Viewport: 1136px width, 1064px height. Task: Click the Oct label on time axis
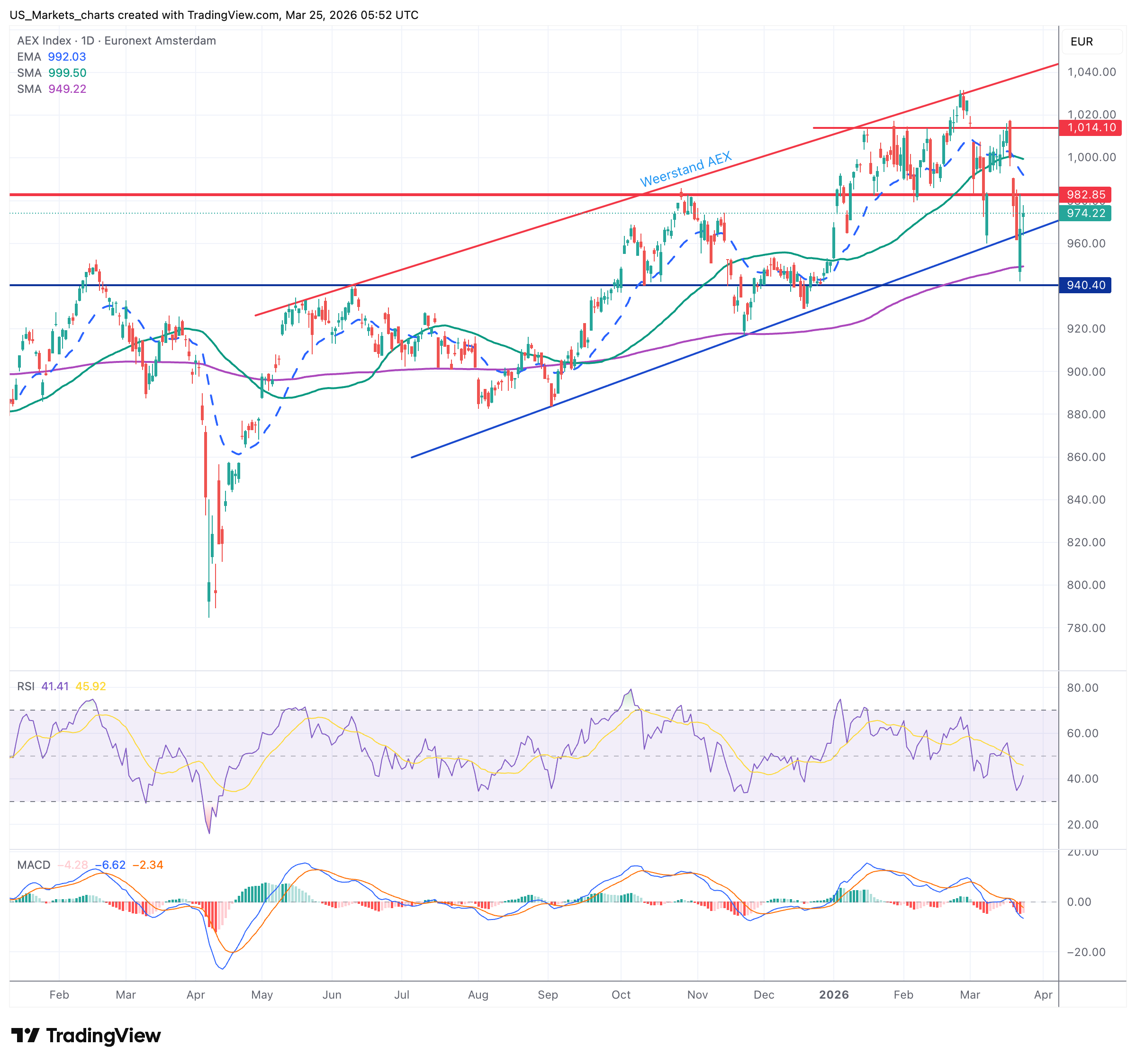(621, 994)
